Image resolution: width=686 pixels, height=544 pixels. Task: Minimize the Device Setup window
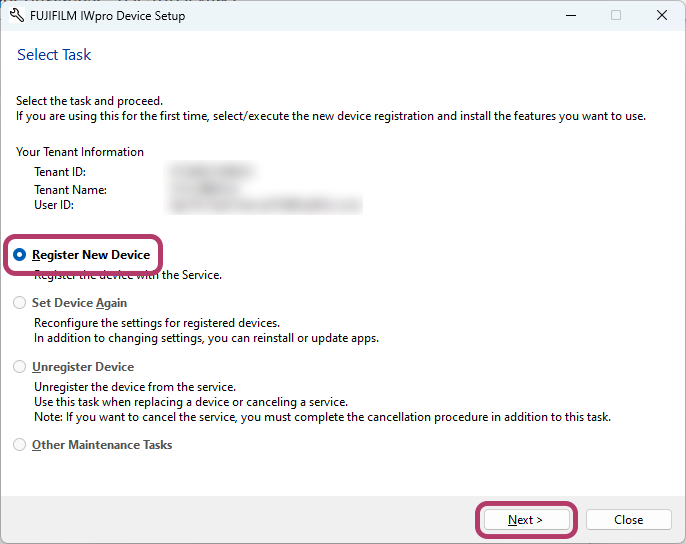coord(570,15)
